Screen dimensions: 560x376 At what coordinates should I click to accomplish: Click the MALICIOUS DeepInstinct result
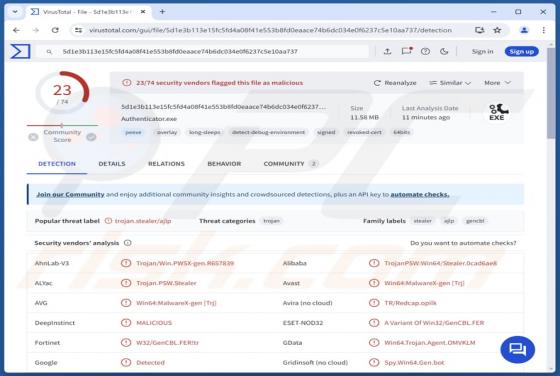click(154, 323)
